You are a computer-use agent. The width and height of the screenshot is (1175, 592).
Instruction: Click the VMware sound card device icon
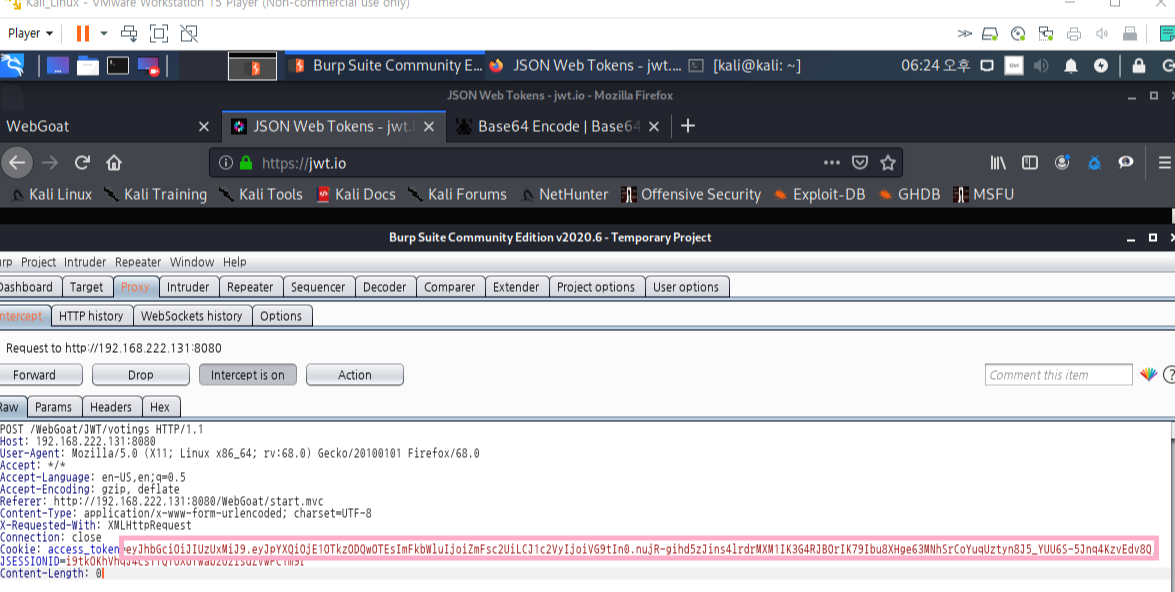click(x=1102, y=33)
